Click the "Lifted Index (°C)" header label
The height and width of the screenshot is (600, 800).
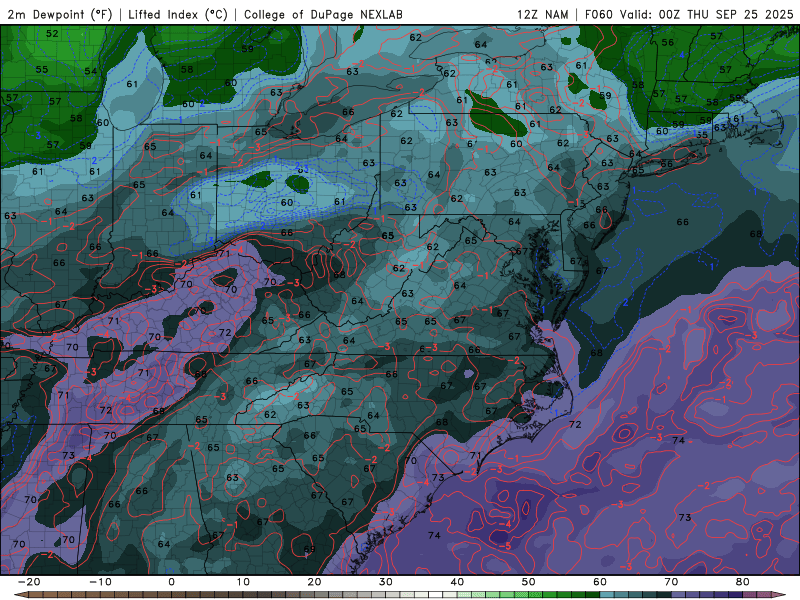point(178,14)
